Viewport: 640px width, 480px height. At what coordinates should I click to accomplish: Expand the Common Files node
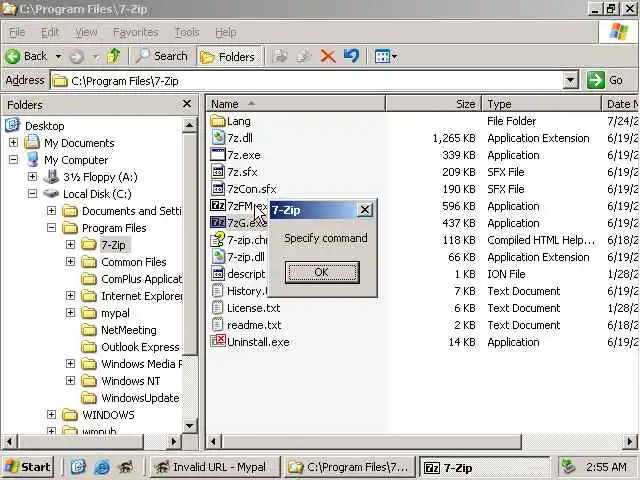click(71, 262)
